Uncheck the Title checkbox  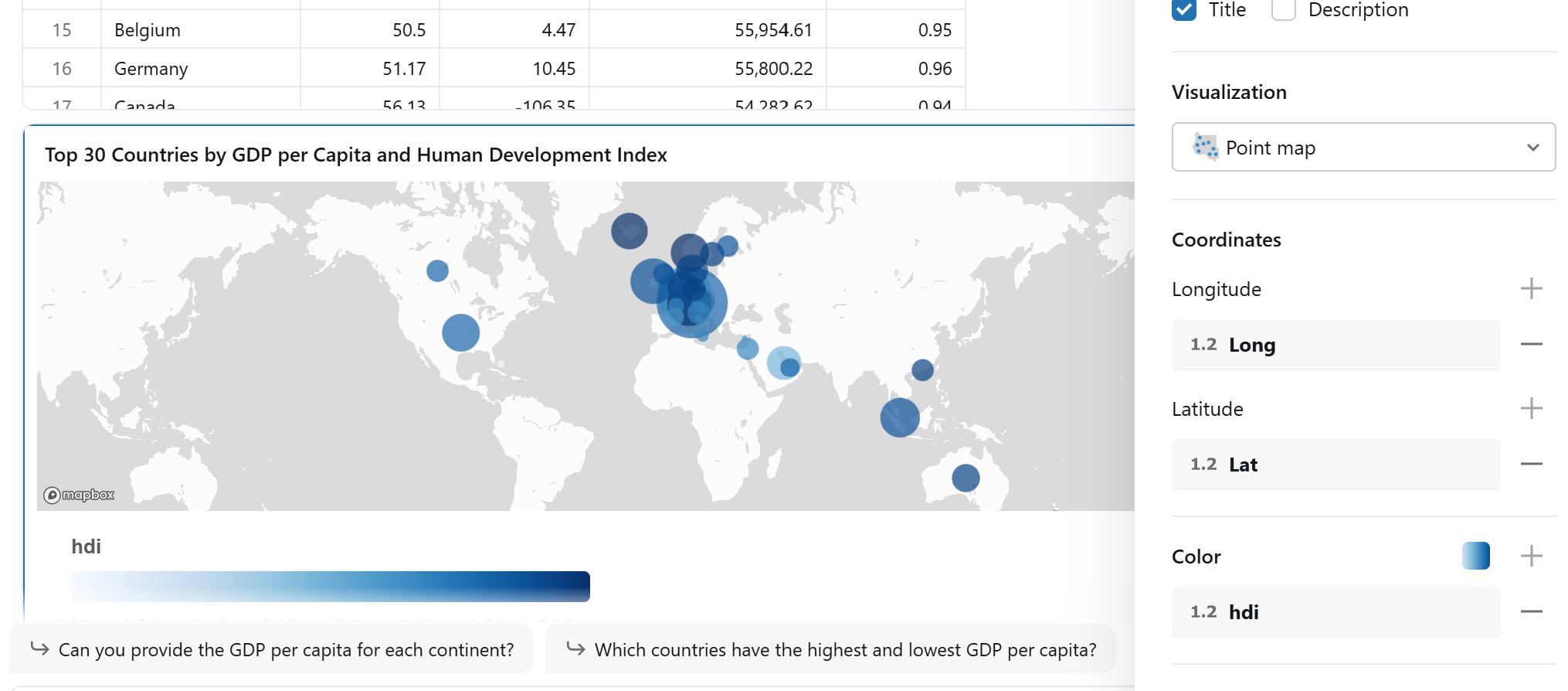coord(1183,10)
